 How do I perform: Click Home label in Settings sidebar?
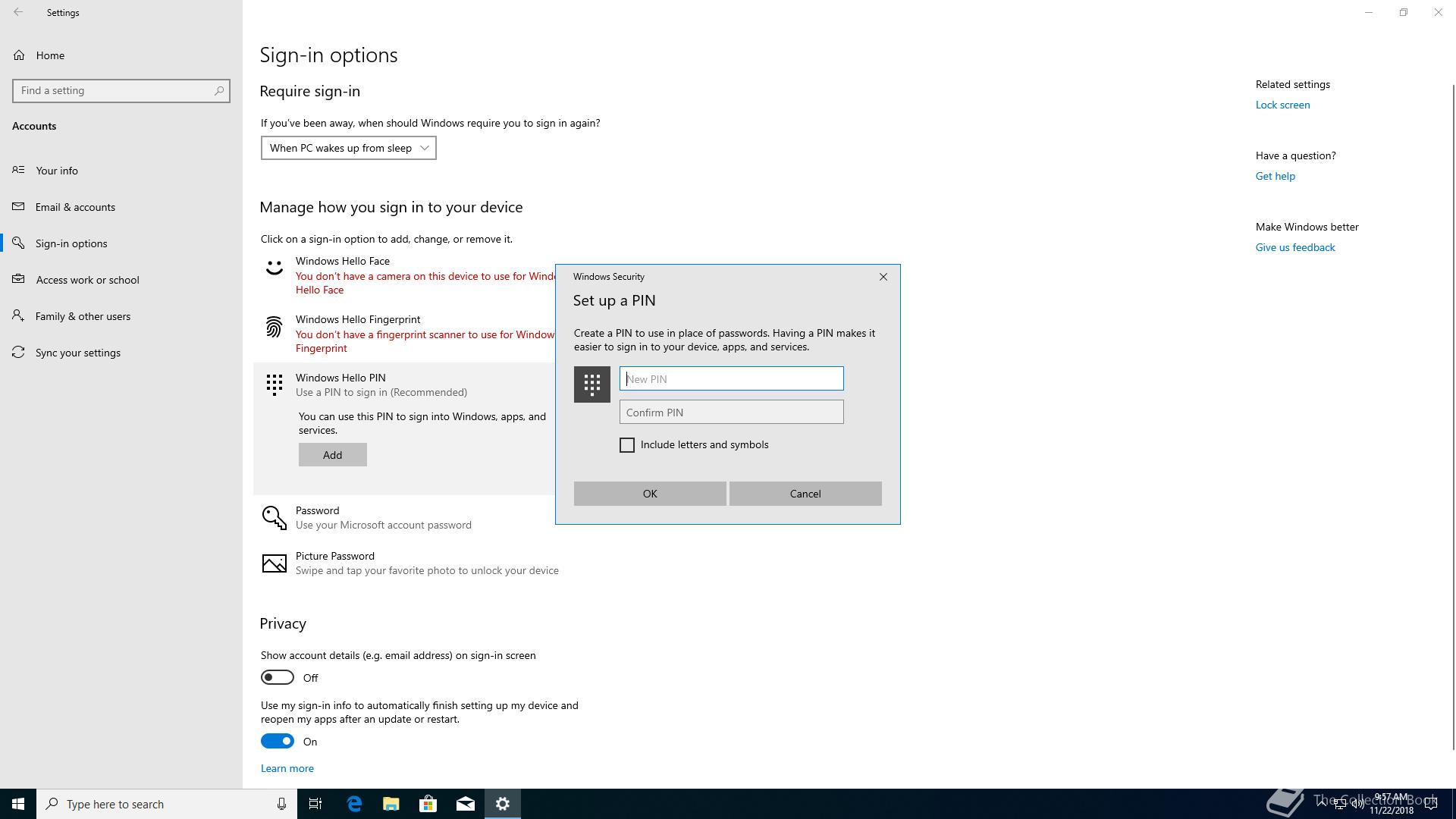click(50, 55)
